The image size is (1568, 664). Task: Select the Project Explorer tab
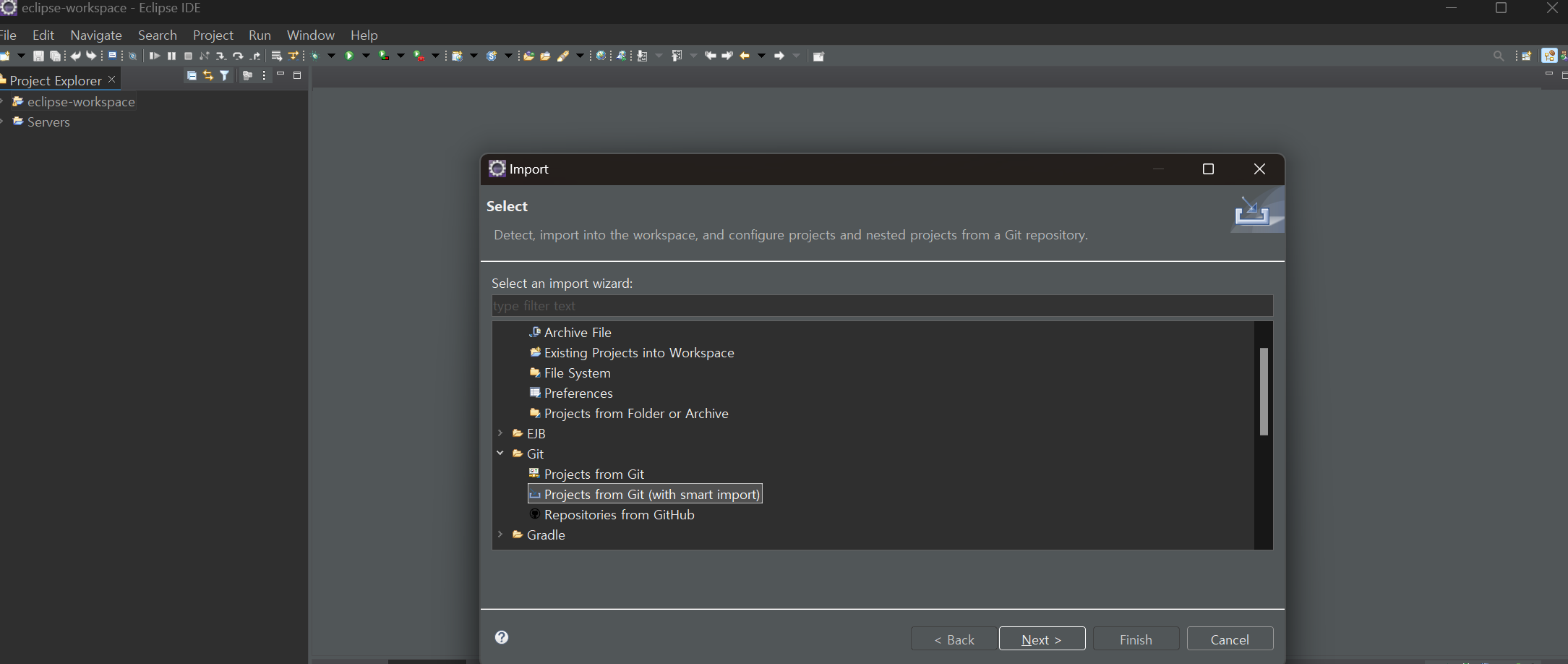pos(56,80)
